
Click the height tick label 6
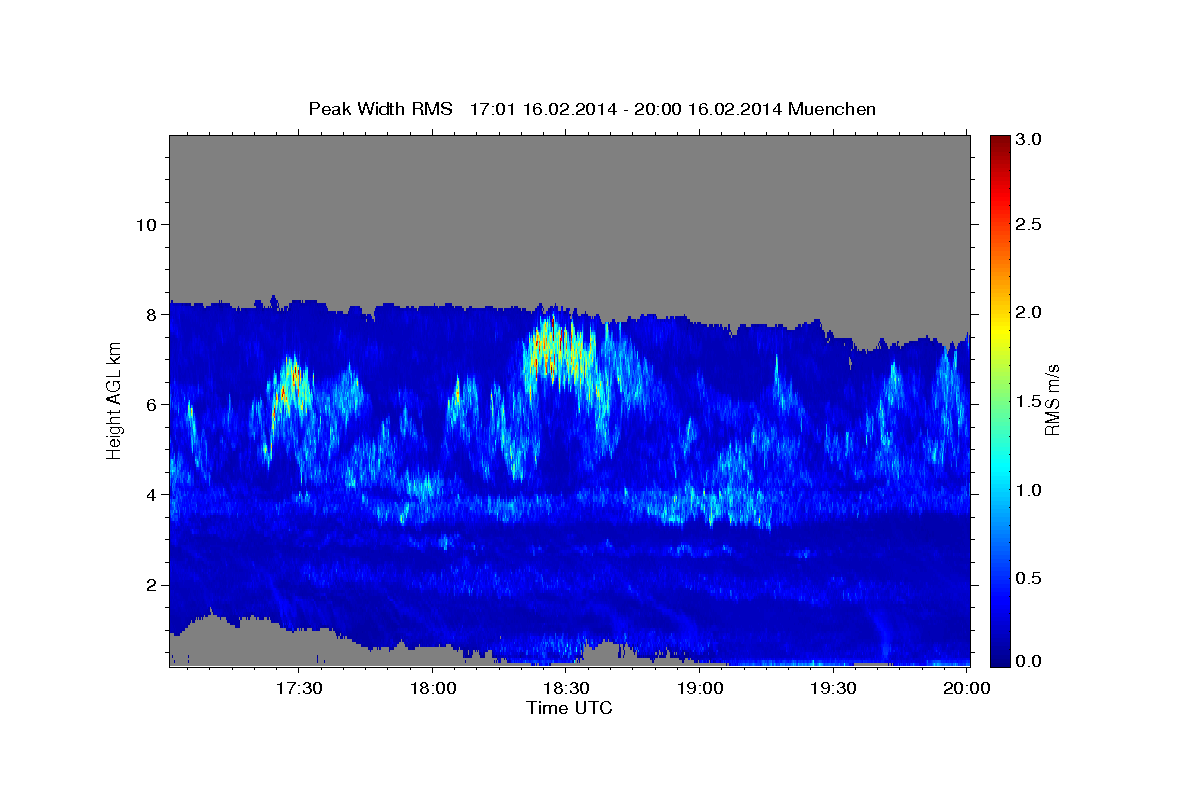point(150,404)
